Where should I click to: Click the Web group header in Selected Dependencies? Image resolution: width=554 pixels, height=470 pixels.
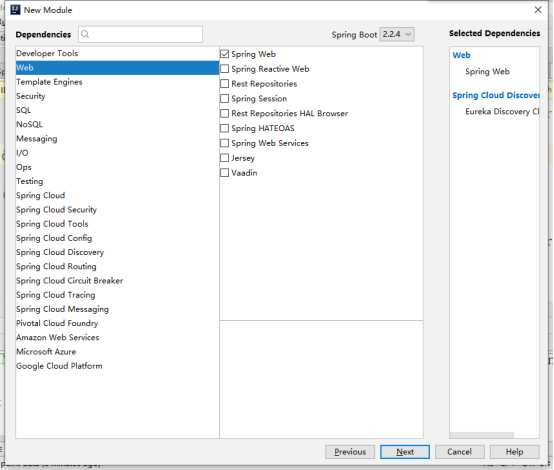pos(461,55)
